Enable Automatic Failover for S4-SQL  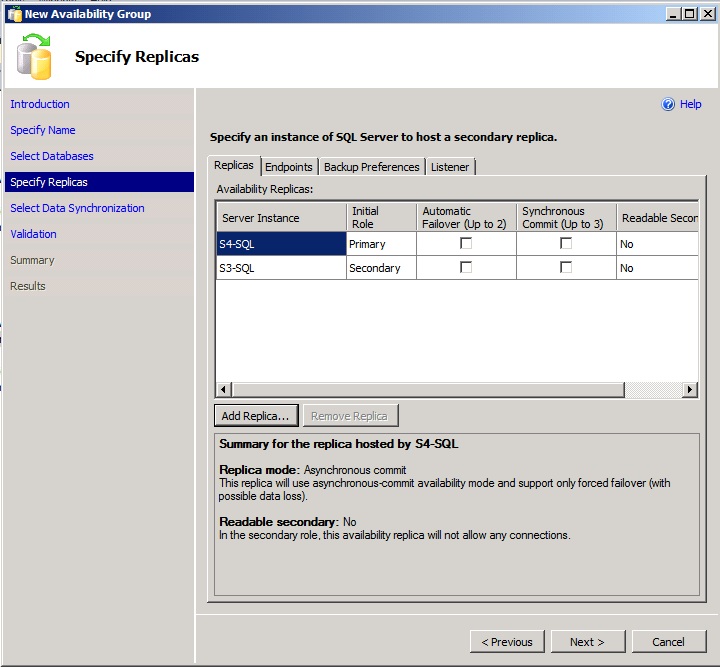coord(466,243)
